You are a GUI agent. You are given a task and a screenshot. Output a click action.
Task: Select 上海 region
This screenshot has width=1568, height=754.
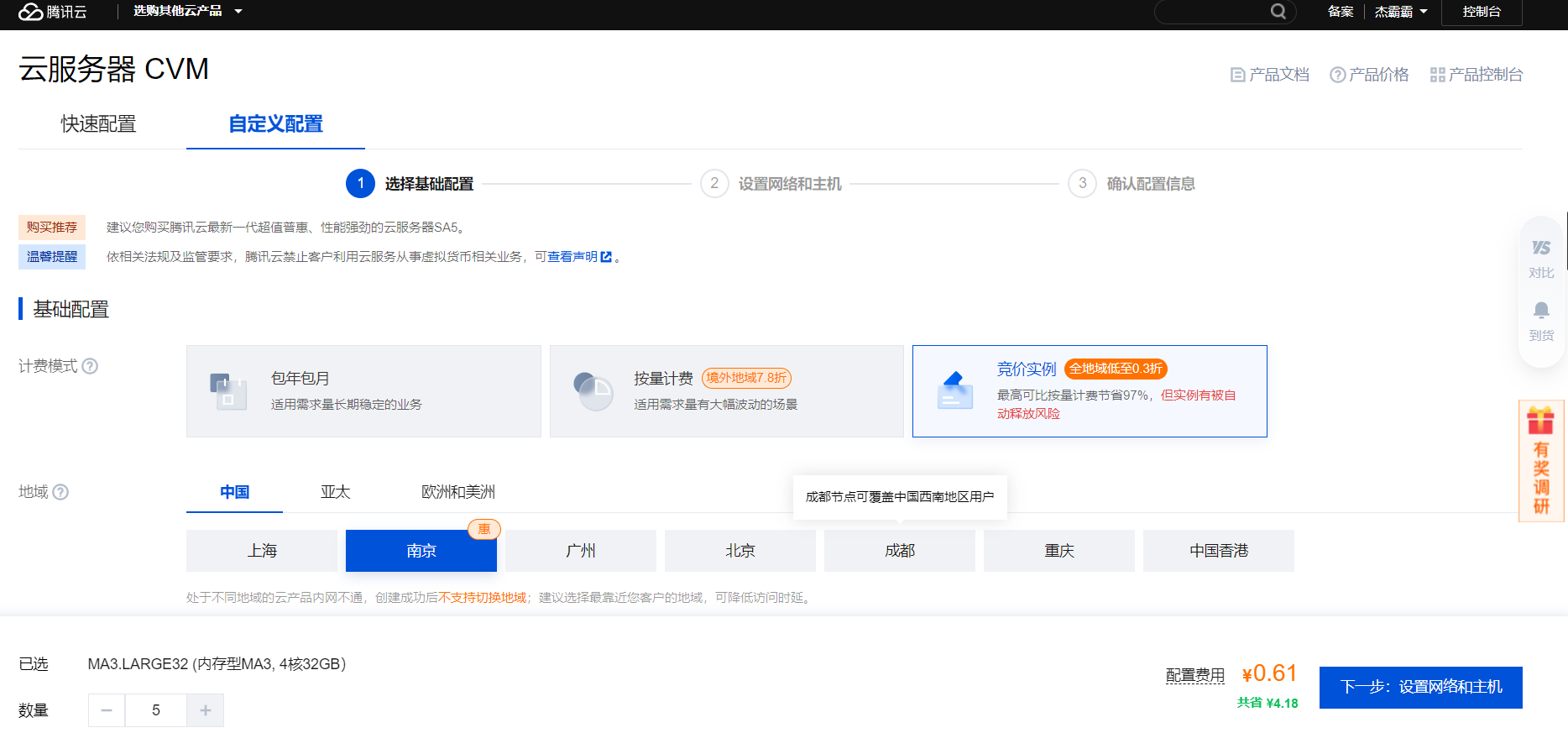(x=262, y=551)
